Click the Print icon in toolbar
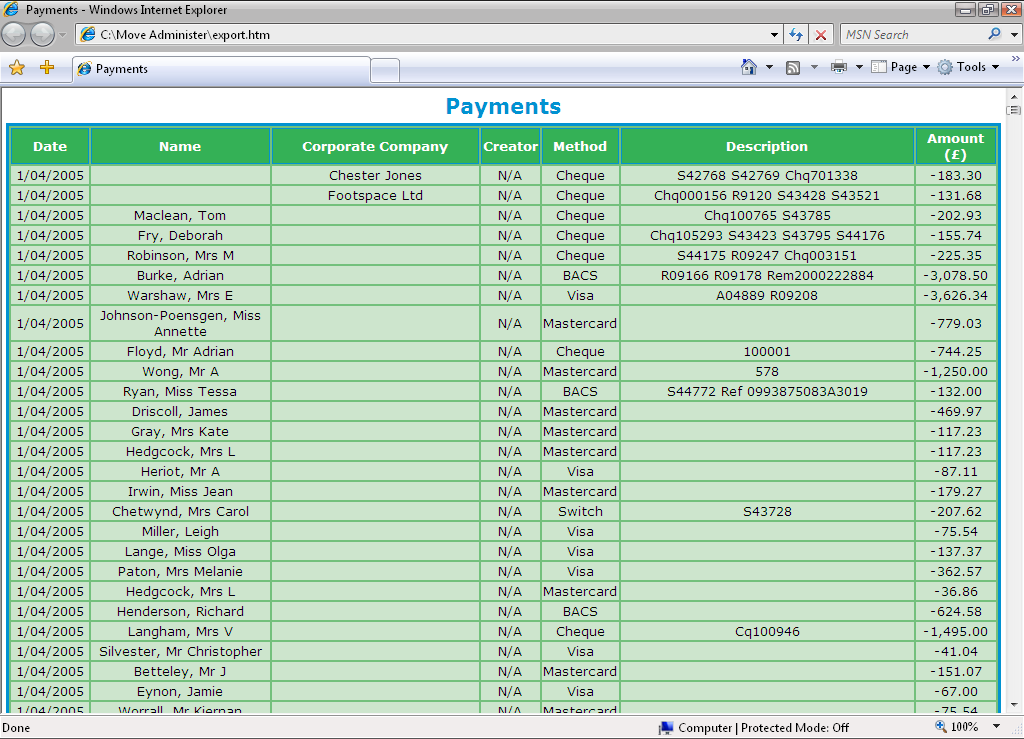The image size is (1024, 739). pyautogui.click(x=838, y=67)
